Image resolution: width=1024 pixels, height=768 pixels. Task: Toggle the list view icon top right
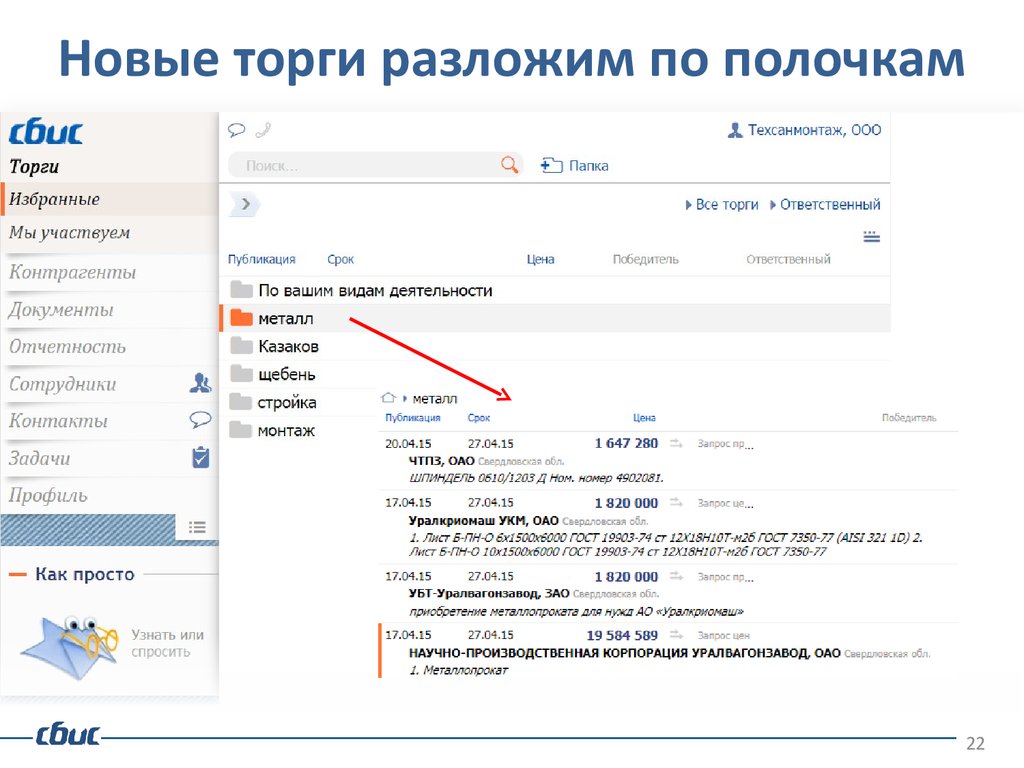coord(871,236)
